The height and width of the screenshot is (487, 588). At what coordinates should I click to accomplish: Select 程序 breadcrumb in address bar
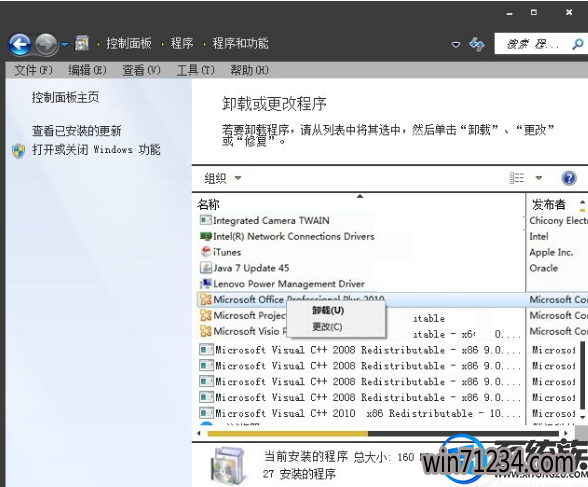[182, 43]
